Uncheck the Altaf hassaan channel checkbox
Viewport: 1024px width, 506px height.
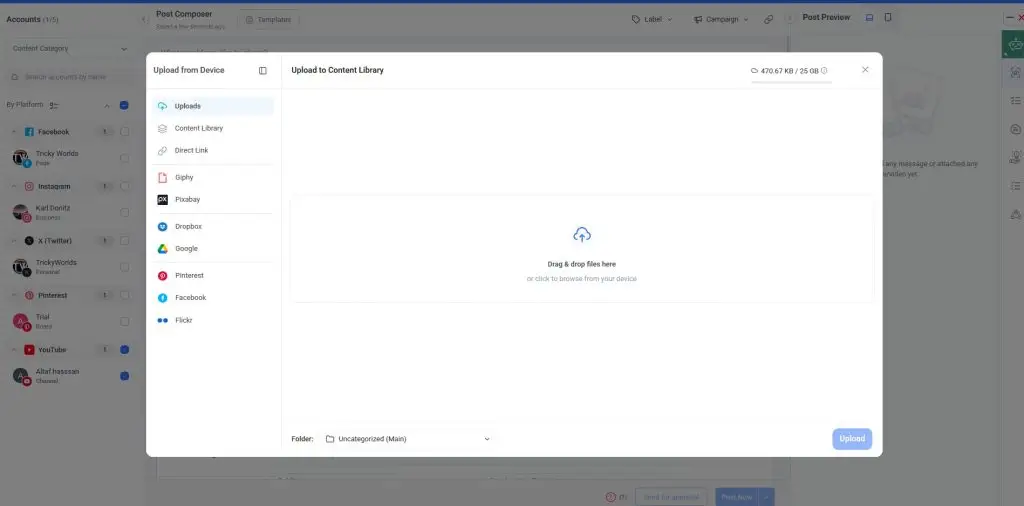pos(124,376)
